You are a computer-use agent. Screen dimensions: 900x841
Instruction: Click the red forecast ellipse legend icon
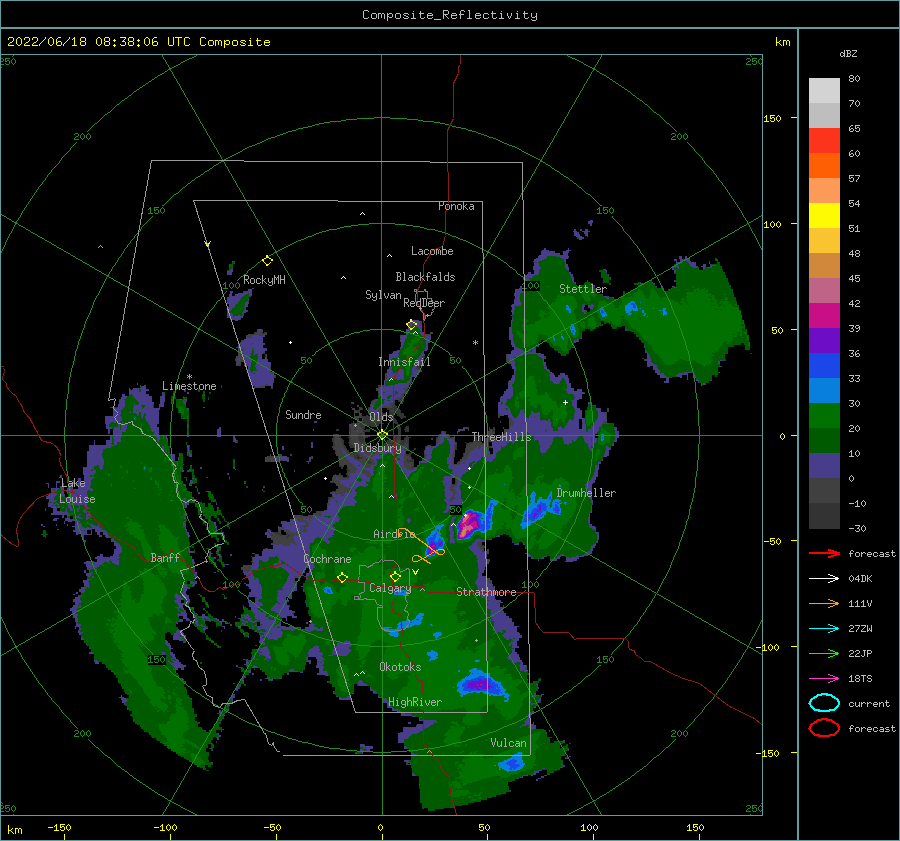pyautogui.click(x=824, y=728)
